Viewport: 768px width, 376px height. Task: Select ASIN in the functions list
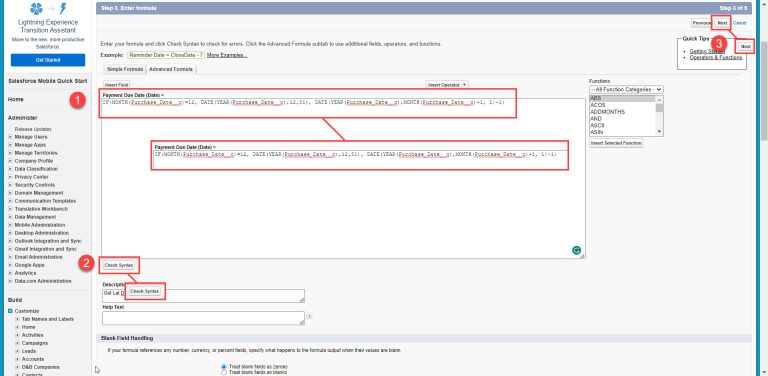(x=623, y=132)
